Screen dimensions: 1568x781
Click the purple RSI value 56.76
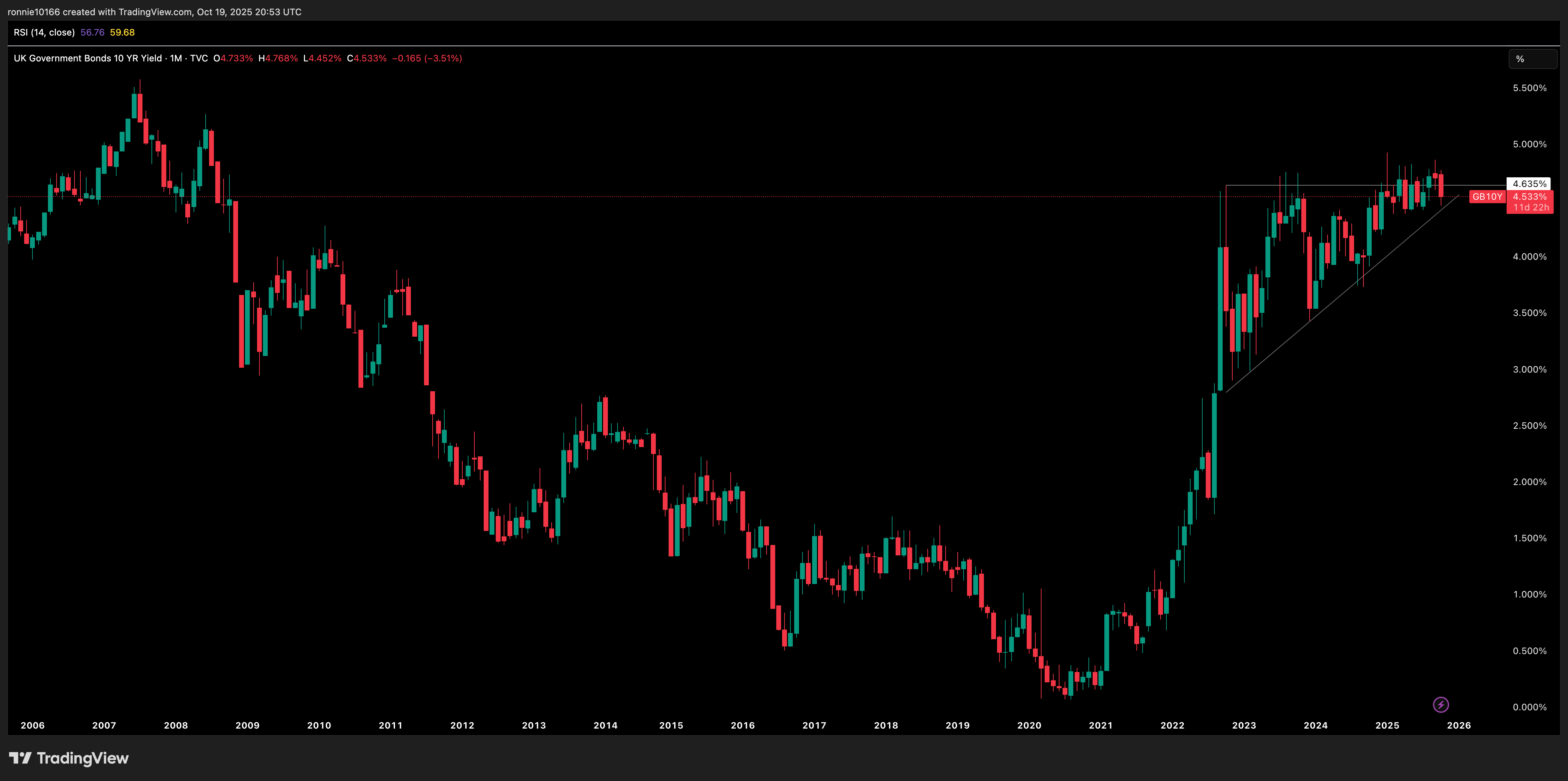pos(92,32)
